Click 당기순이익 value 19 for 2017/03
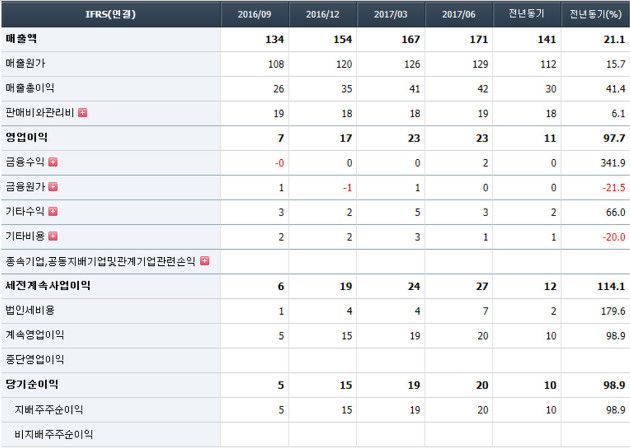This screenshot has width=630, height=448. pyautogui.click(x=414, y=385)
